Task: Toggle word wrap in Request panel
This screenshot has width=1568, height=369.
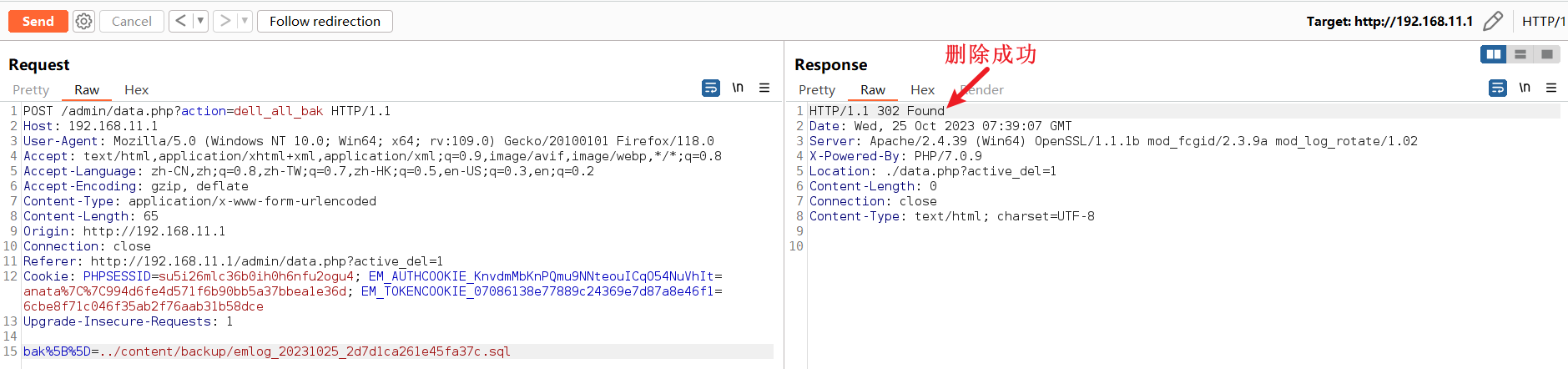Action: tap(711, 88)
